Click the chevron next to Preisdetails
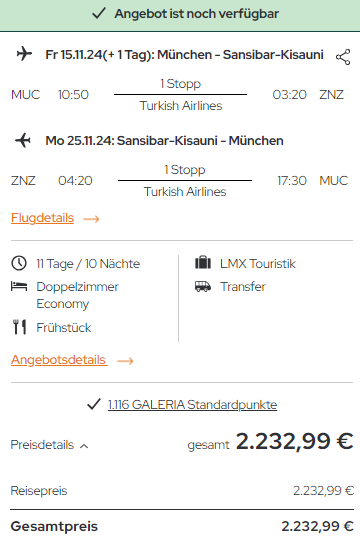Image resolution: width=360 pixels, height=555 pixels. [84, 446]
